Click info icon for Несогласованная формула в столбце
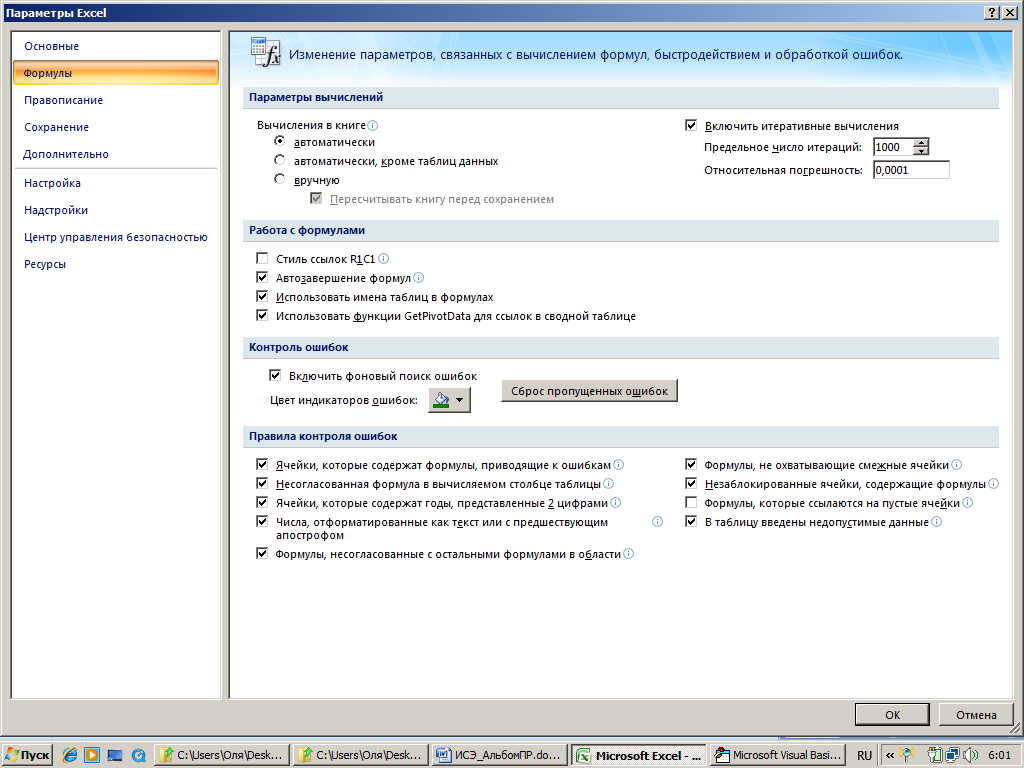The height and width of the screenshot is (768, 1024). [x=609, y=484]
